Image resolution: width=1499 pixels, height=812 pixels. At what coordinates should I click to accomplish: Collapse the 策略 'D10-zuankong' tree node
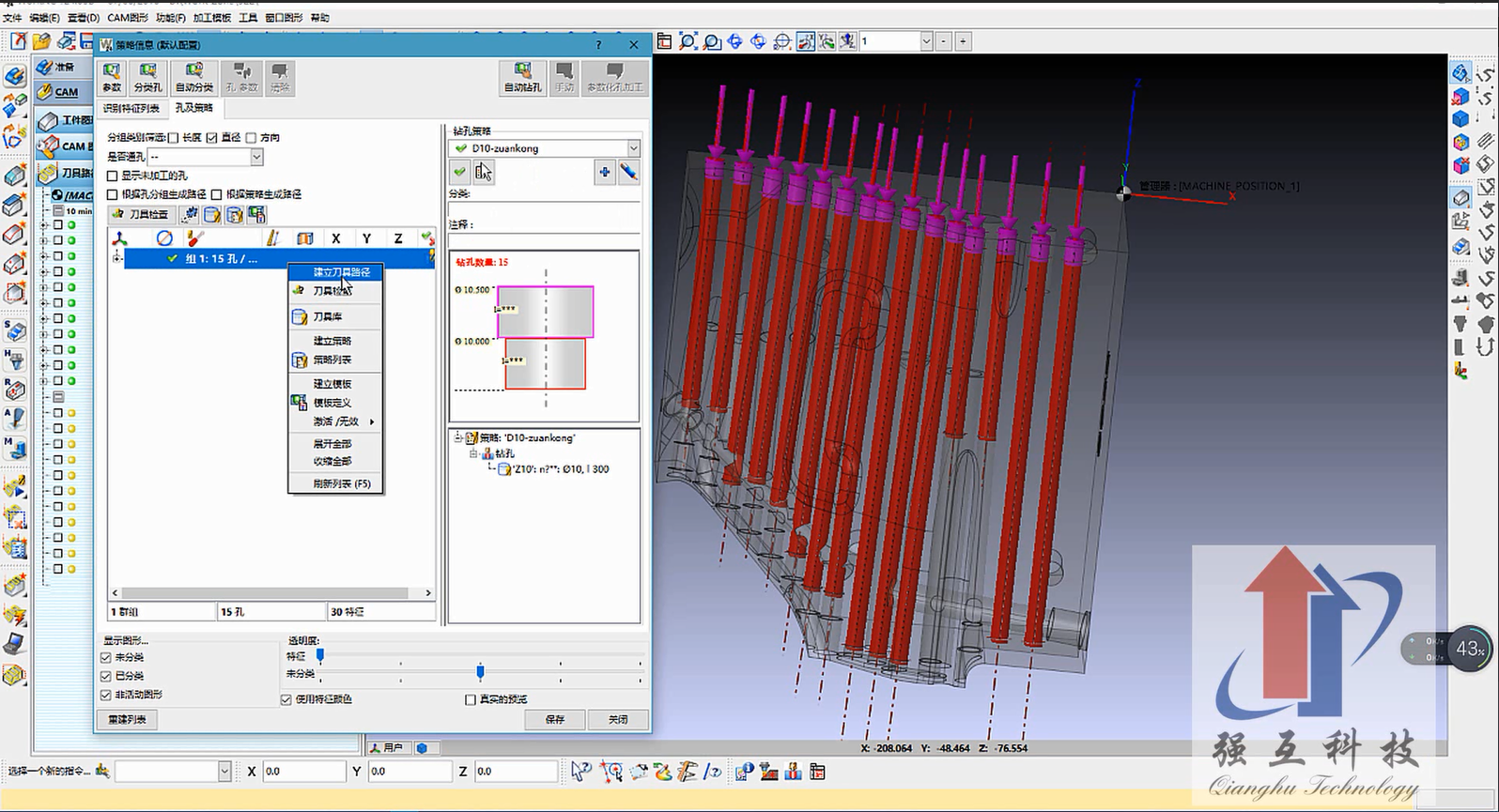point(458,437)
